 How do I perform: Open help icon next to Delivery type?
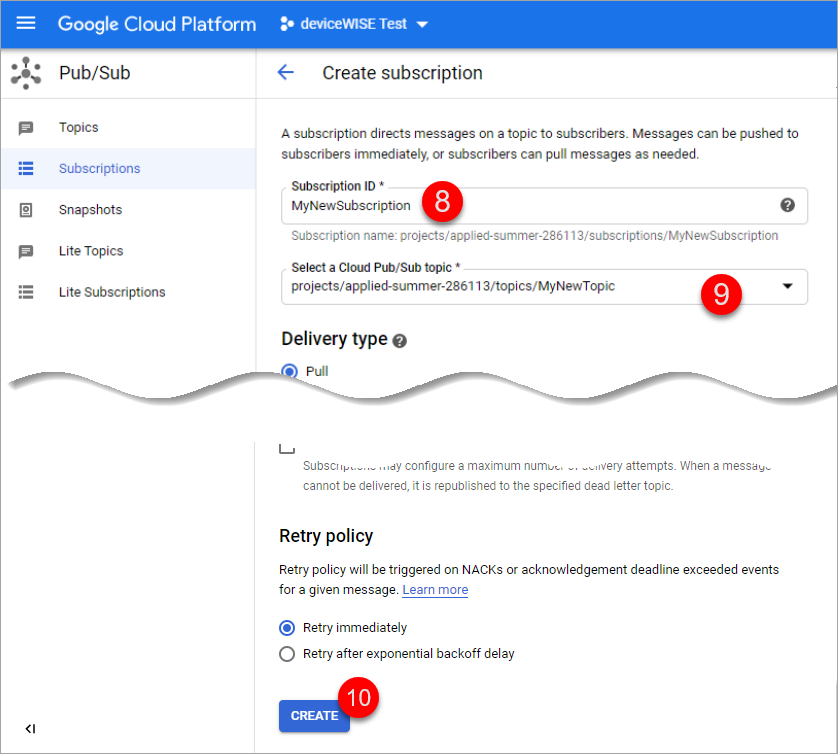pyautogui.click(x=399, y=341)
